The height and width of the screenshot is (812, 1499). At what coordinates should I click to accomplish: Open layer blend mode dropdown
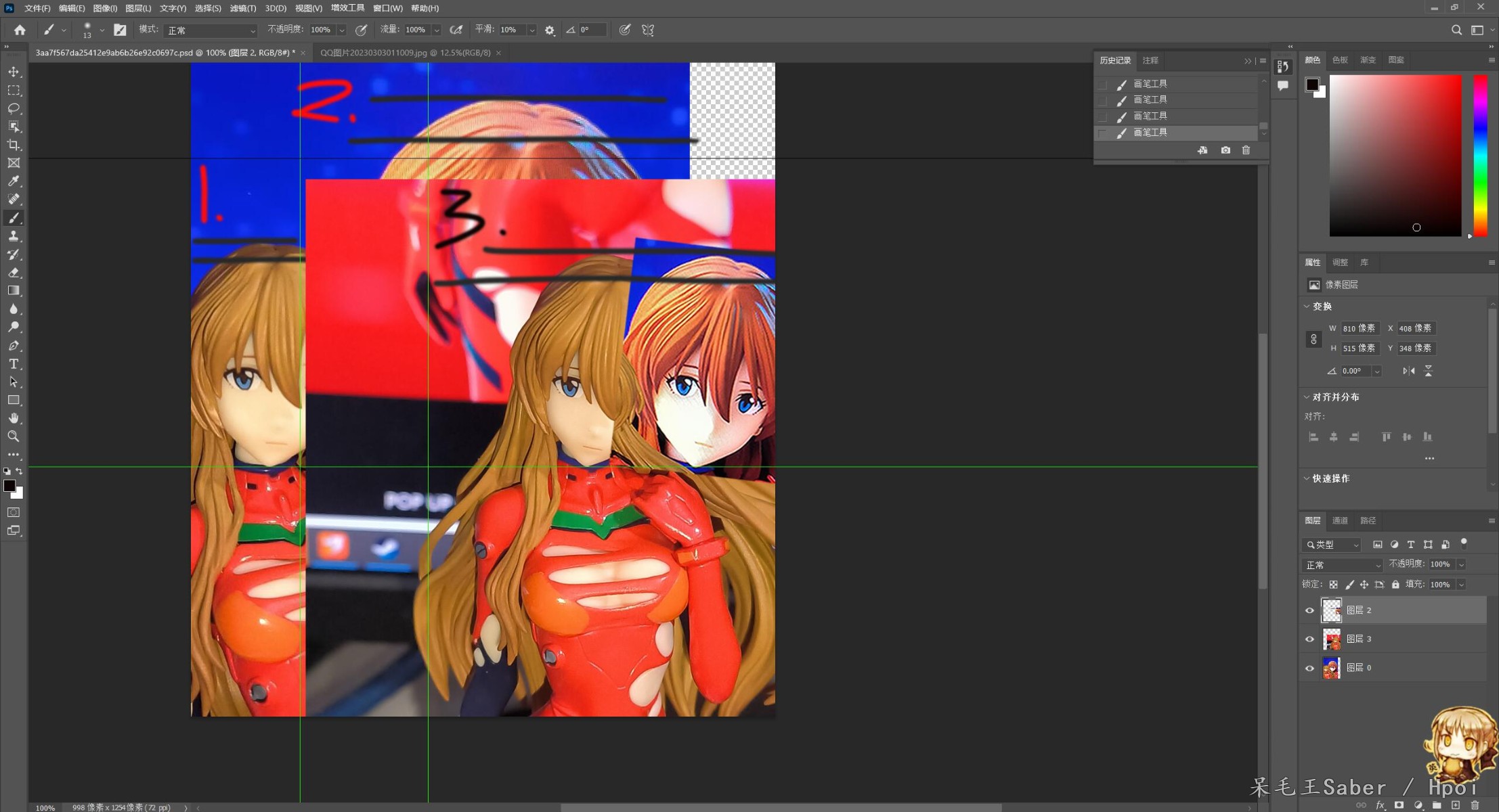tap(1342, 565)
